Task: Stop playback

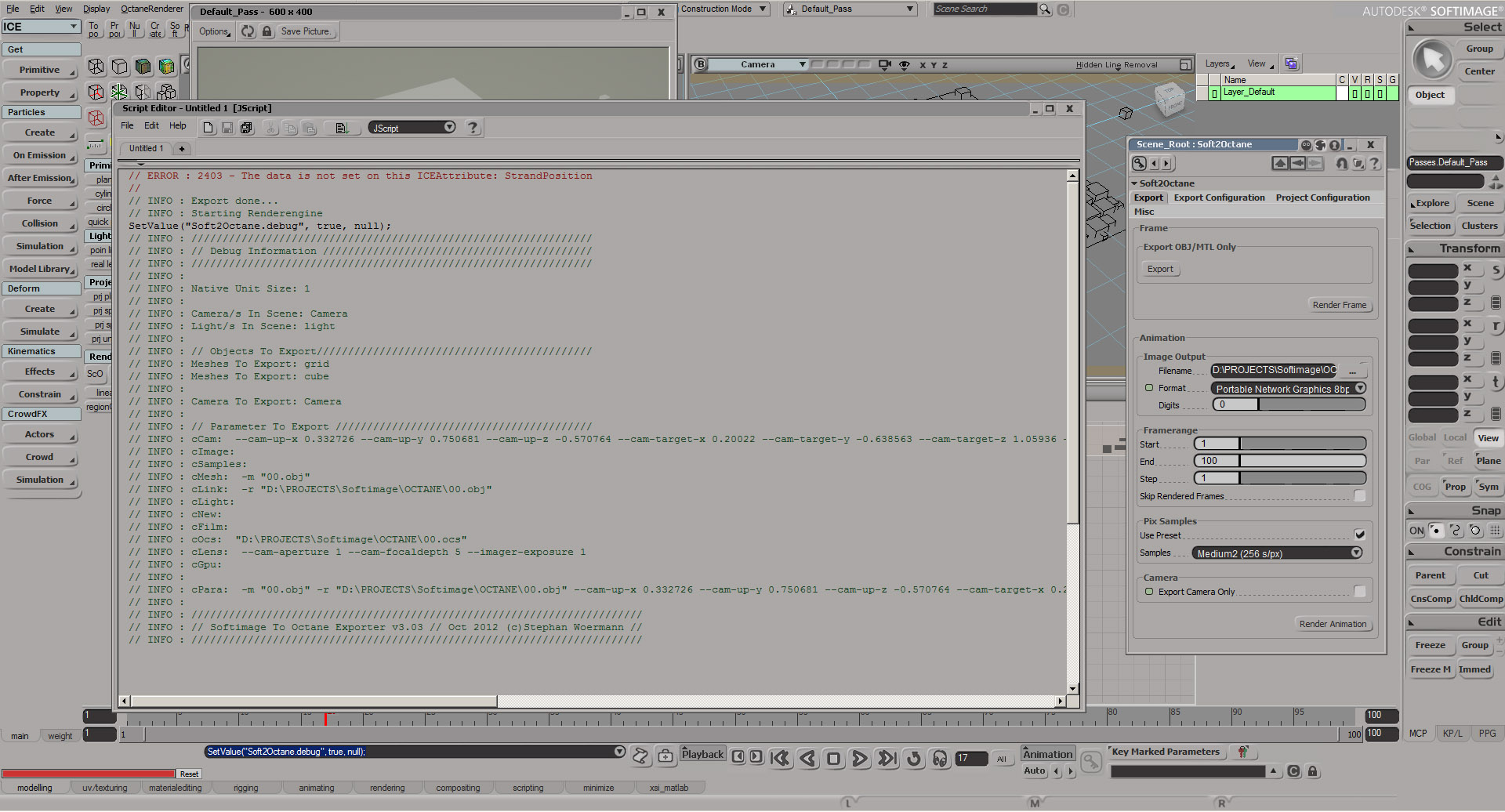Action: [x=834, y=758]
